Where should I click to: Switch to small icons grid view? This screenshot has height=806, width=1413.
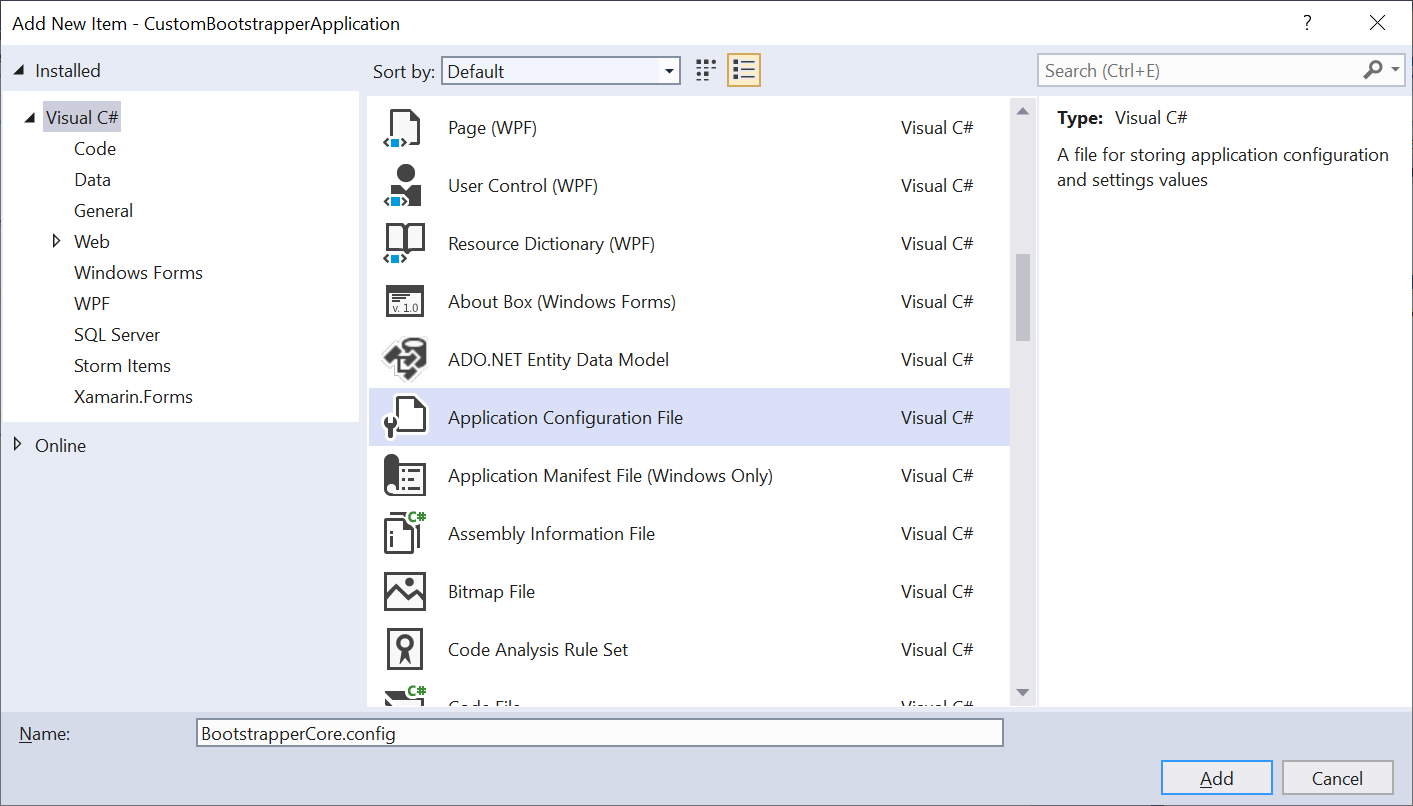click(x=706, y=70)
